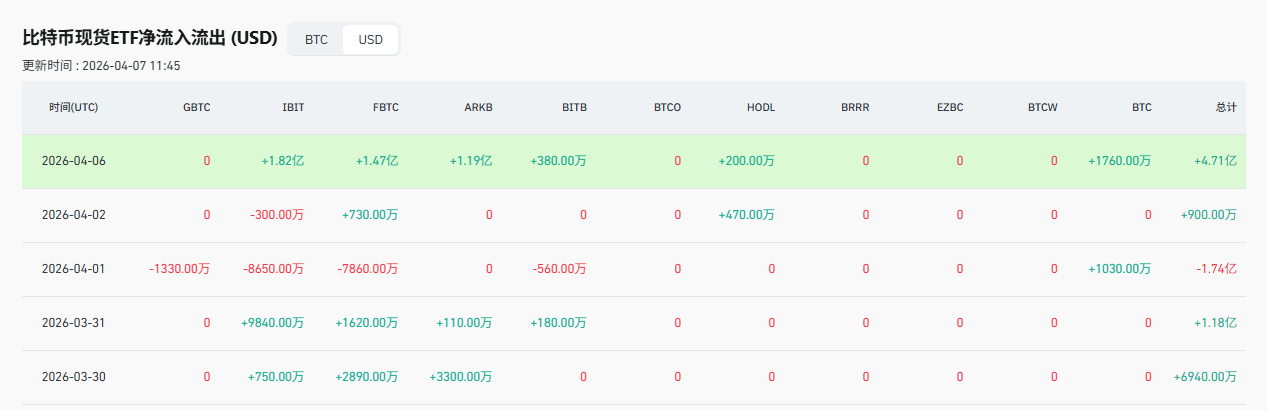Select the 2026-04-06 date row
This screenshot has width=1267, height=410.
point(73,161)
